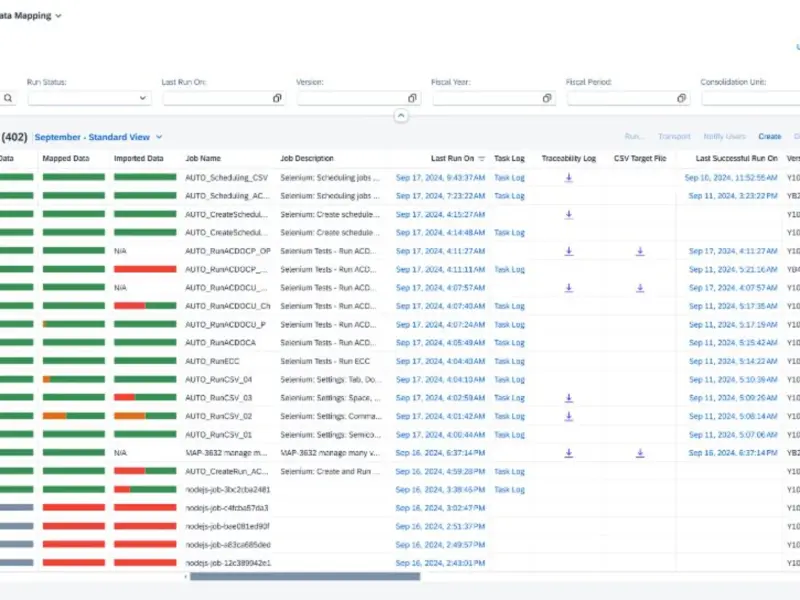Download Traceability Log for AUTO_RunCSV_03
Image resolution: width=800 pixels, height=600 pixels.
click(x=568, y=397)
